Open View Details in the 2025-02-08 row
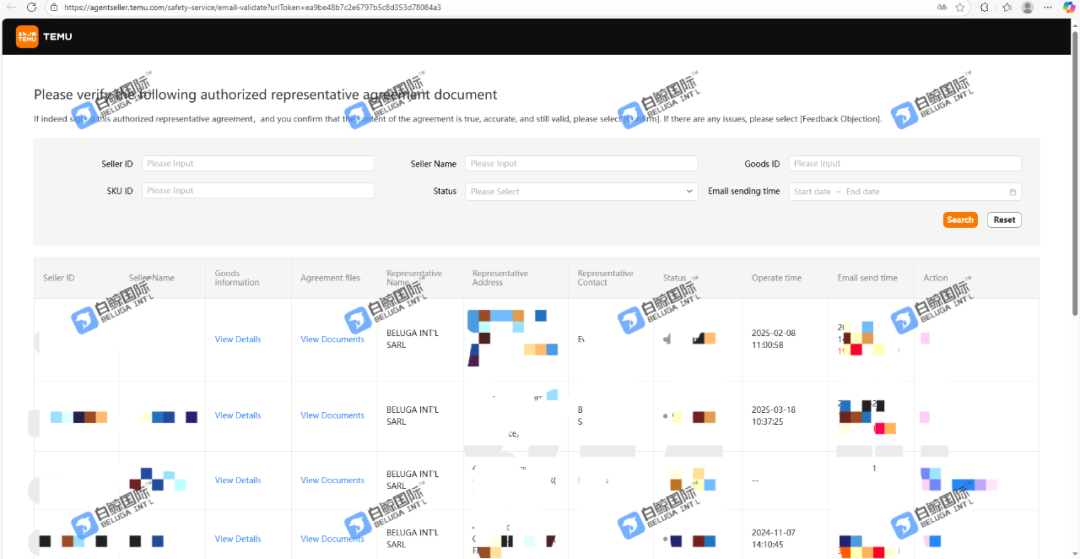 point(238,339)
